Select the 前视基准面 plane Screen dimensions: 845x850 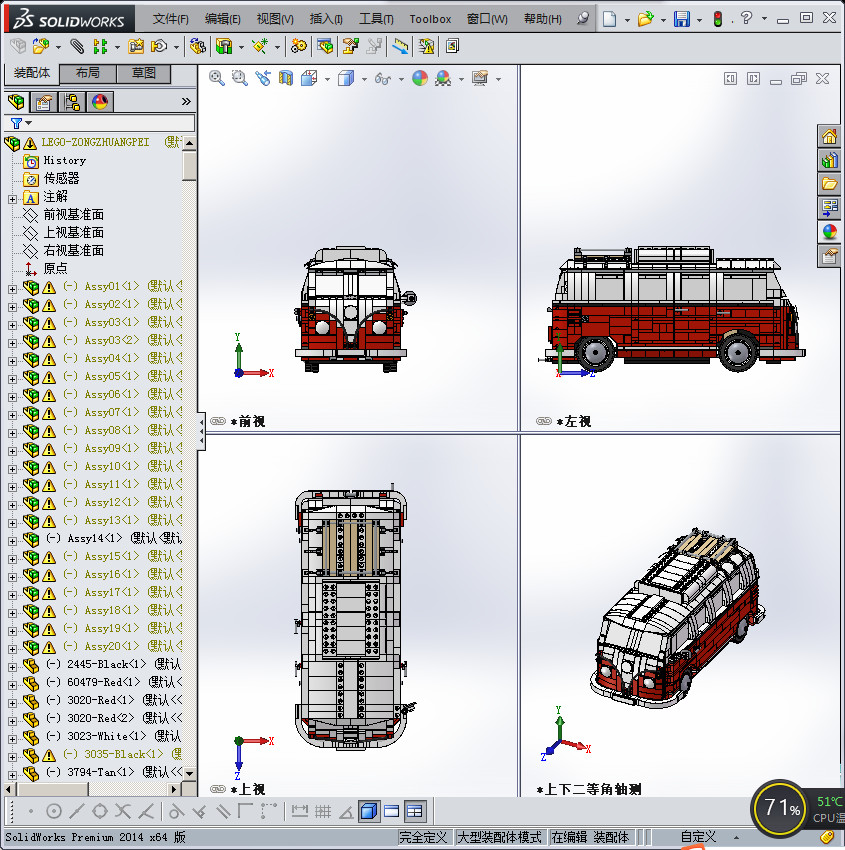[74, 214]
